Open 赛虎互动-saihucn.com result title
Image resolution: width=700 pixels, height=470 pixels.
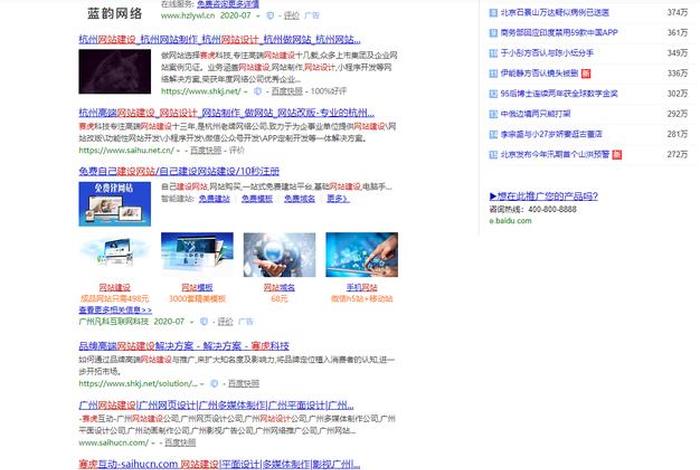pyautogui.click(x=219, y=464)
